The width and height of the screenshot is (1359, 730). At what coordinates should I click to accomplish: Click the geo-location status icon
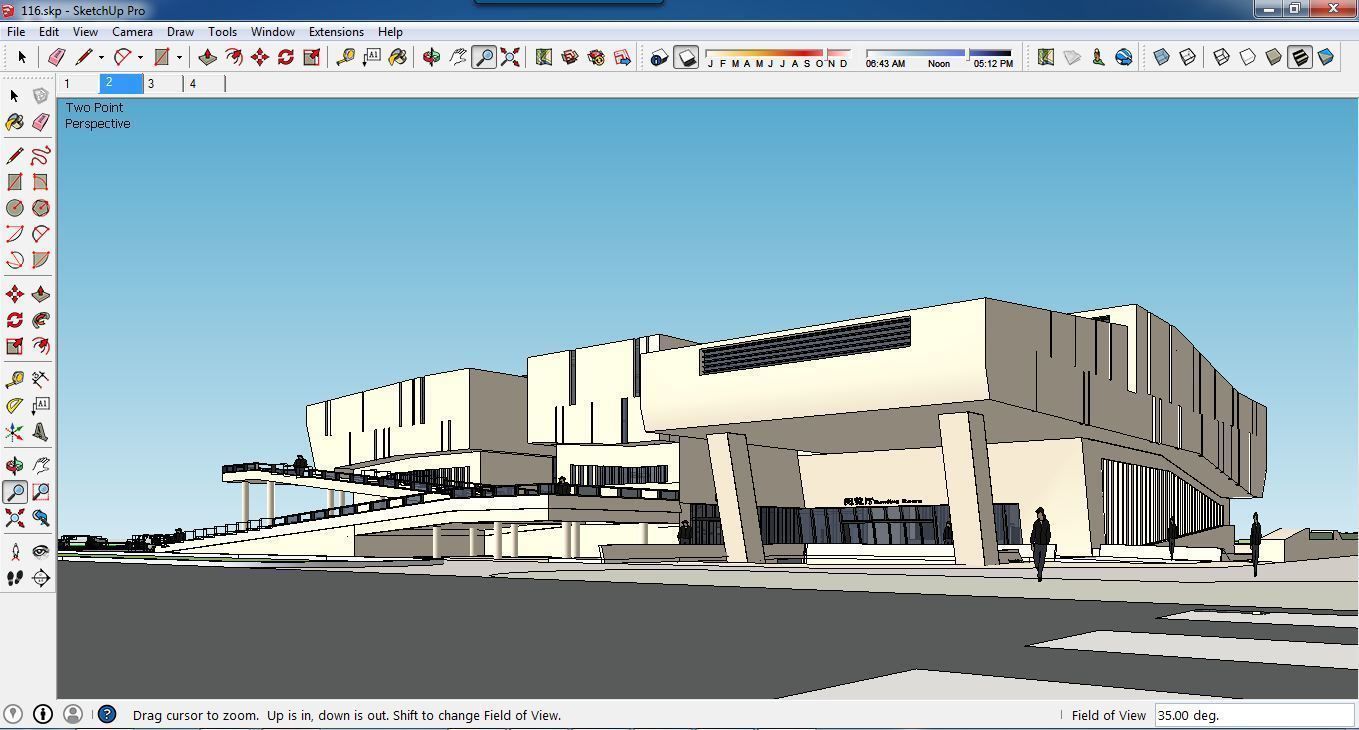(x=14, y=714)
